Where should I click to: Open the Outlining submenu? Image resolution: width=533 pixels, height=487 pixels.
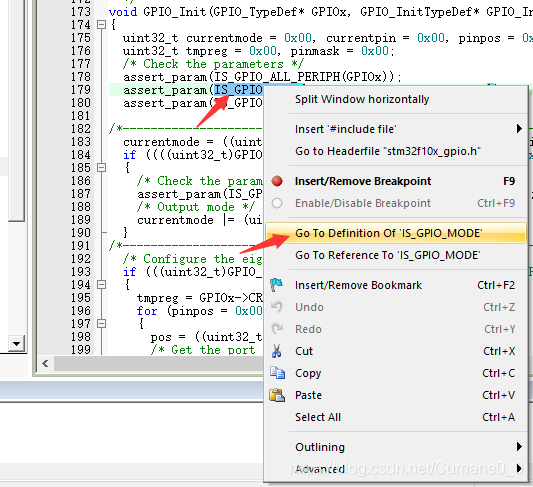tap(396, 447)
